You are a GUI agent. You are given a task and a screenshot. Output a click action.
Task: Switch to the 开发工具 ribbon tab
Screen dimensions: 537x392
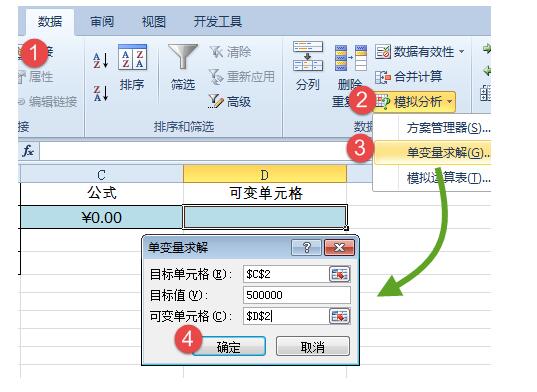218,22
